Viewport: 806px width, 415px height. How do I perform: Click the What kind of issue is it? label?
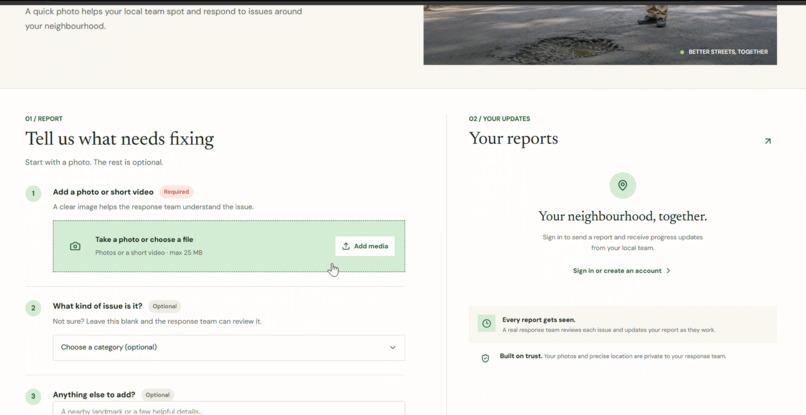(98, 306)
